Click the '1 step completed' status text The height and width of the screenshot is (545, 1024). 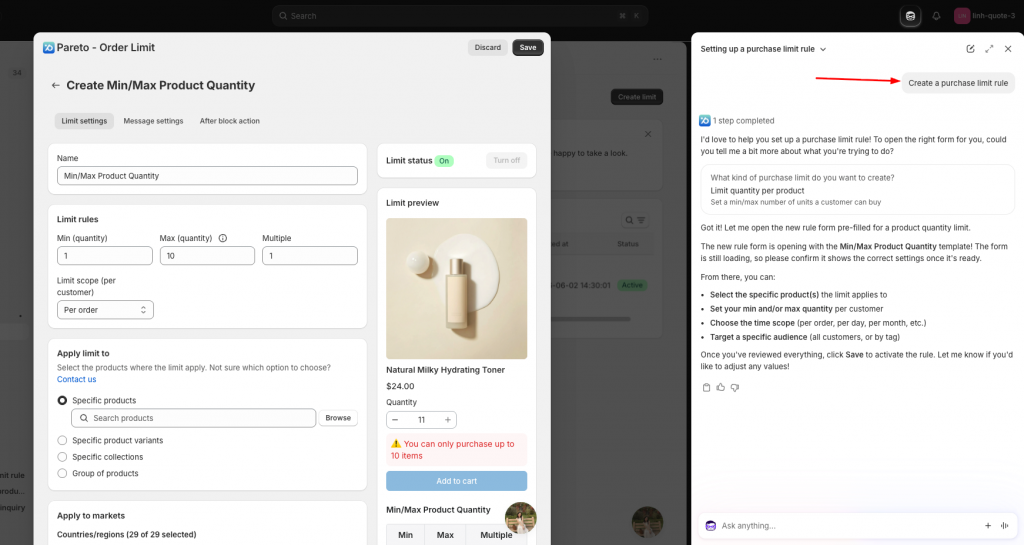click(x=743, y=121)
